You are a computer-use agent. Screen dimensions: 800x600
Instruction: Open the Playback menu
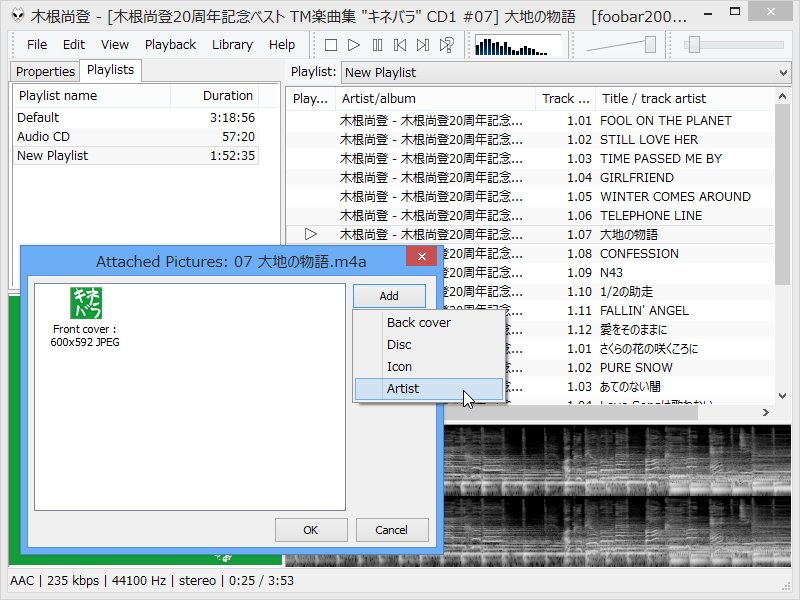170,44
